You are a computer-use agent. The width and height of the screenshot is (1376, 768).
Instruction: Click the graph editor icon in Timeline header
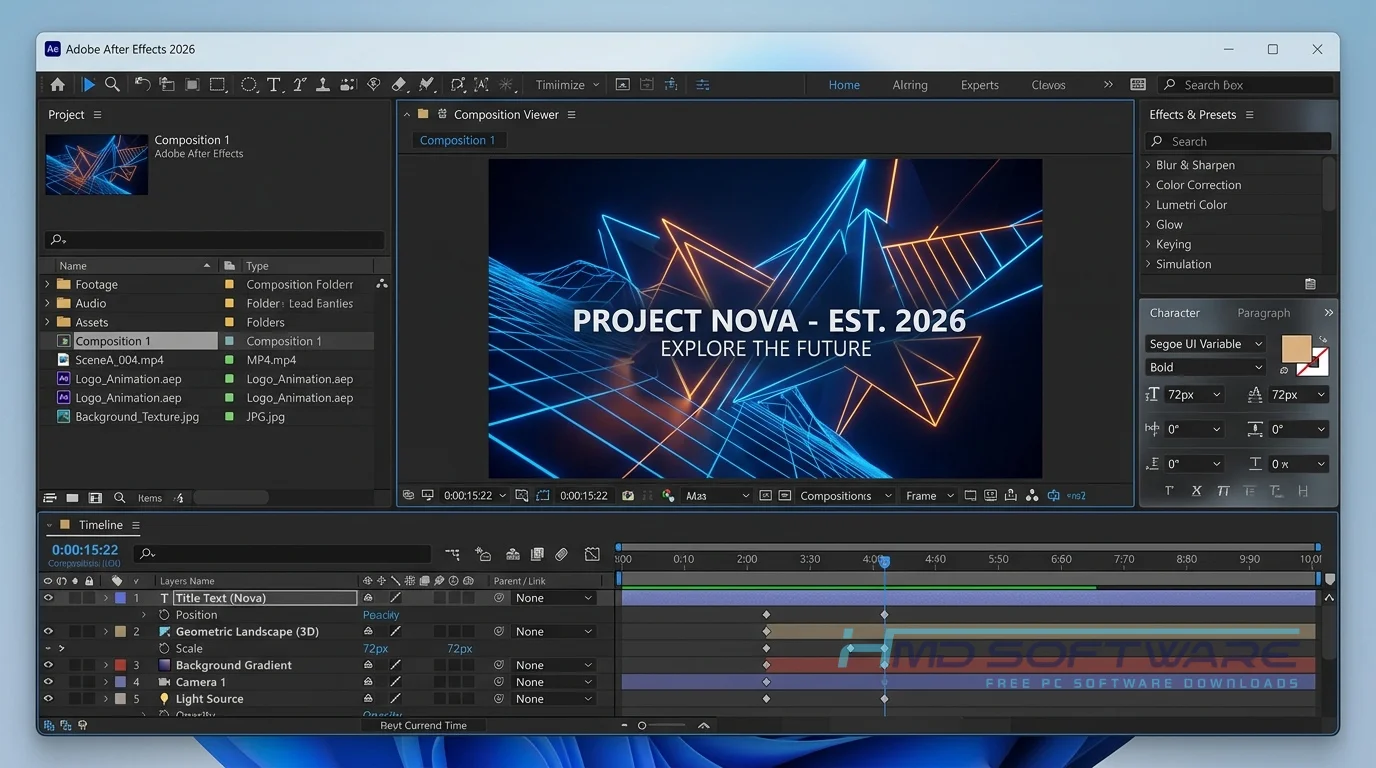point(592,554)
